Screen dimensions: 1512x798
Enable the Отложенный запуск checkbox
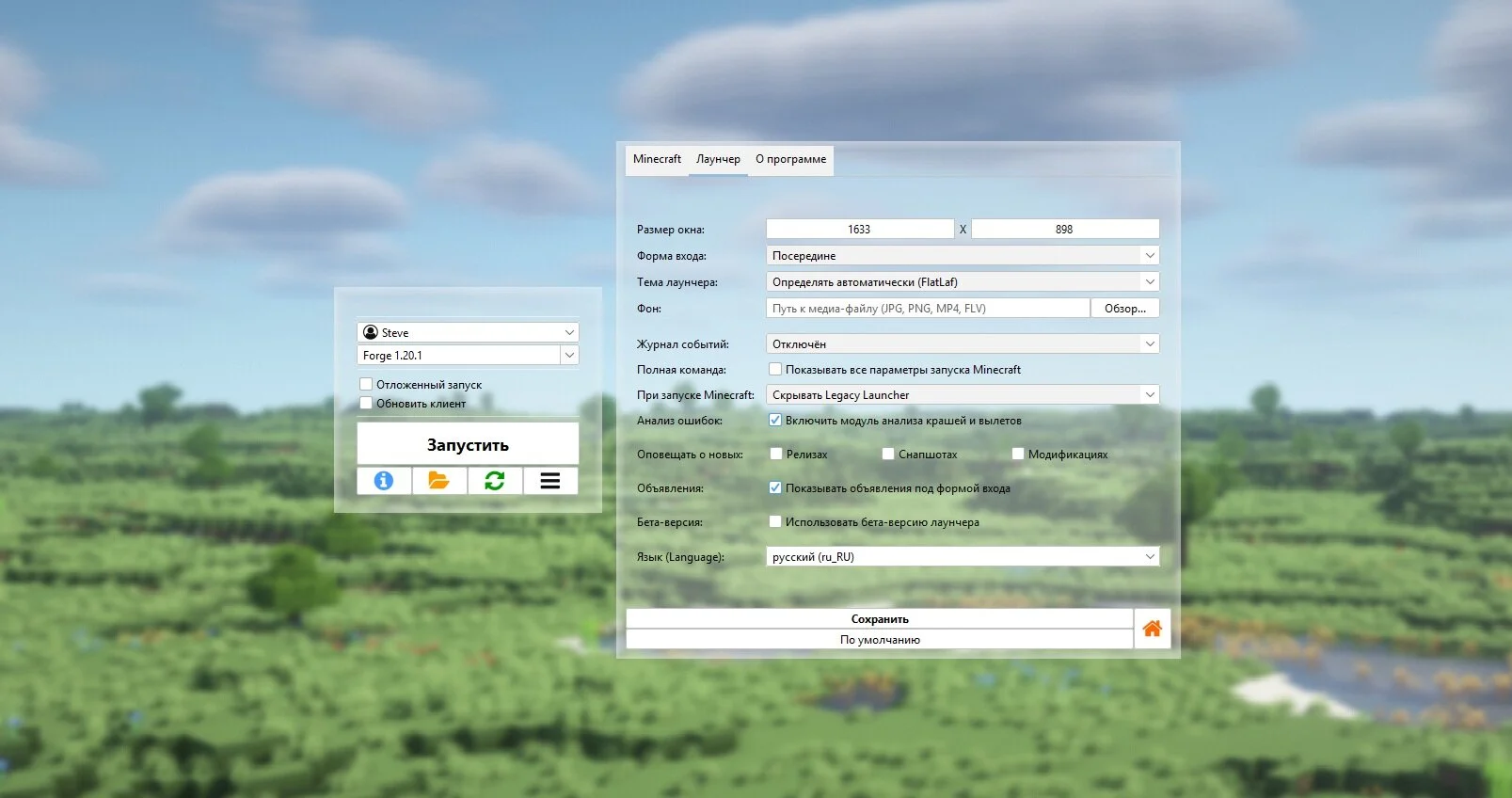366,384
